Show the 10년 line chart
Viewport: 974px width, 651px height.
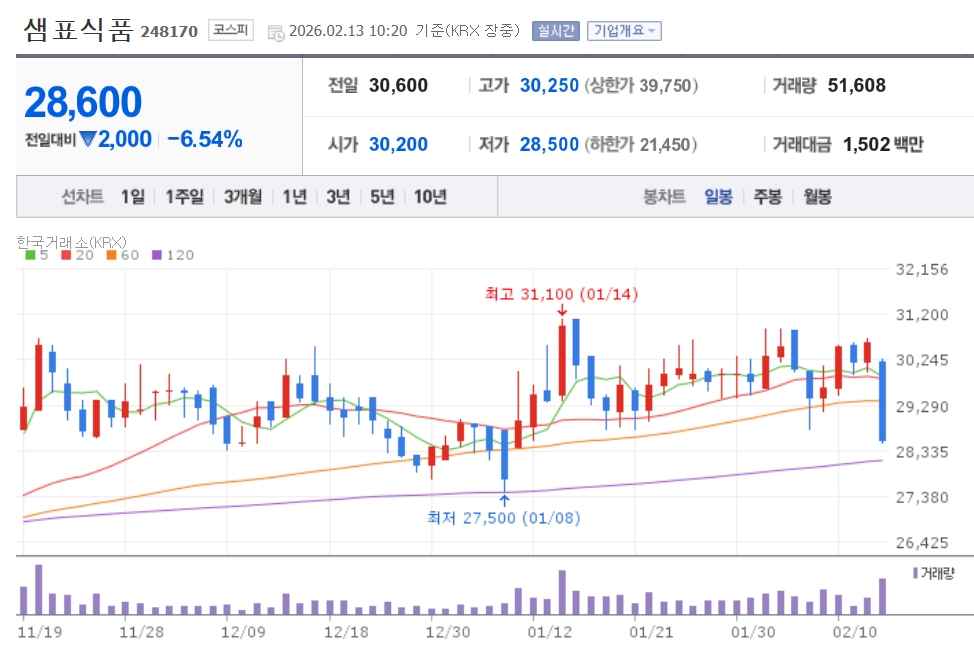[430, 196]
